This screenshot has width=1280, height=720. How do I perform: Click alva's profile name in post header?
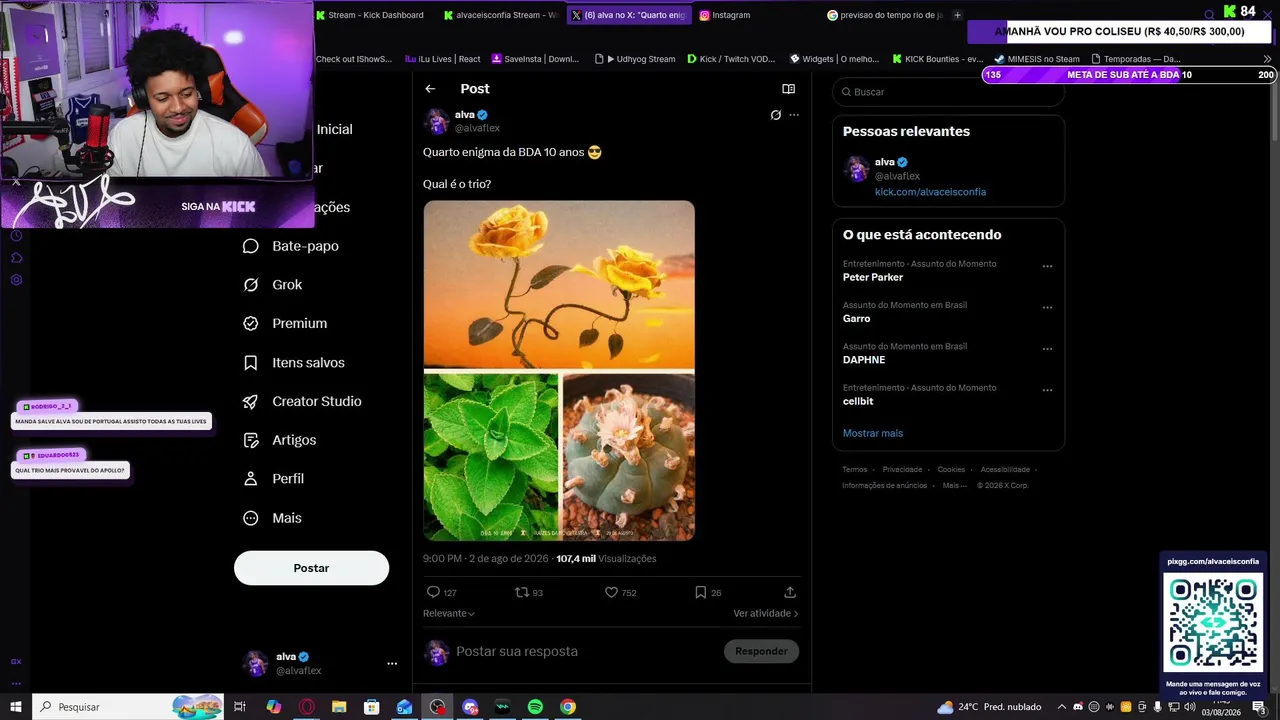point(464,115)
